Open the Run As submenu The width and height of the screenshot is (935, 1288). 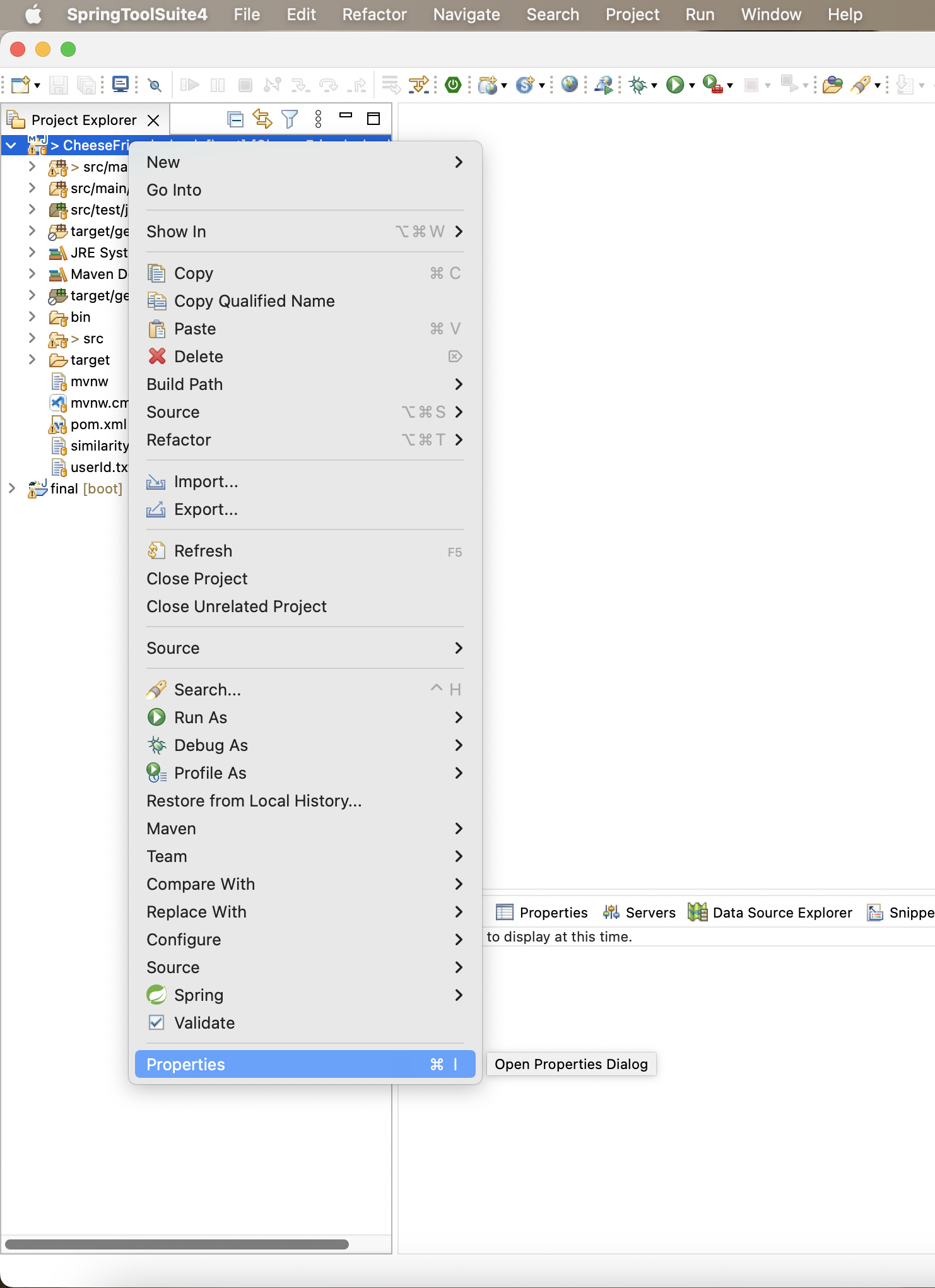tap(305, 718)
